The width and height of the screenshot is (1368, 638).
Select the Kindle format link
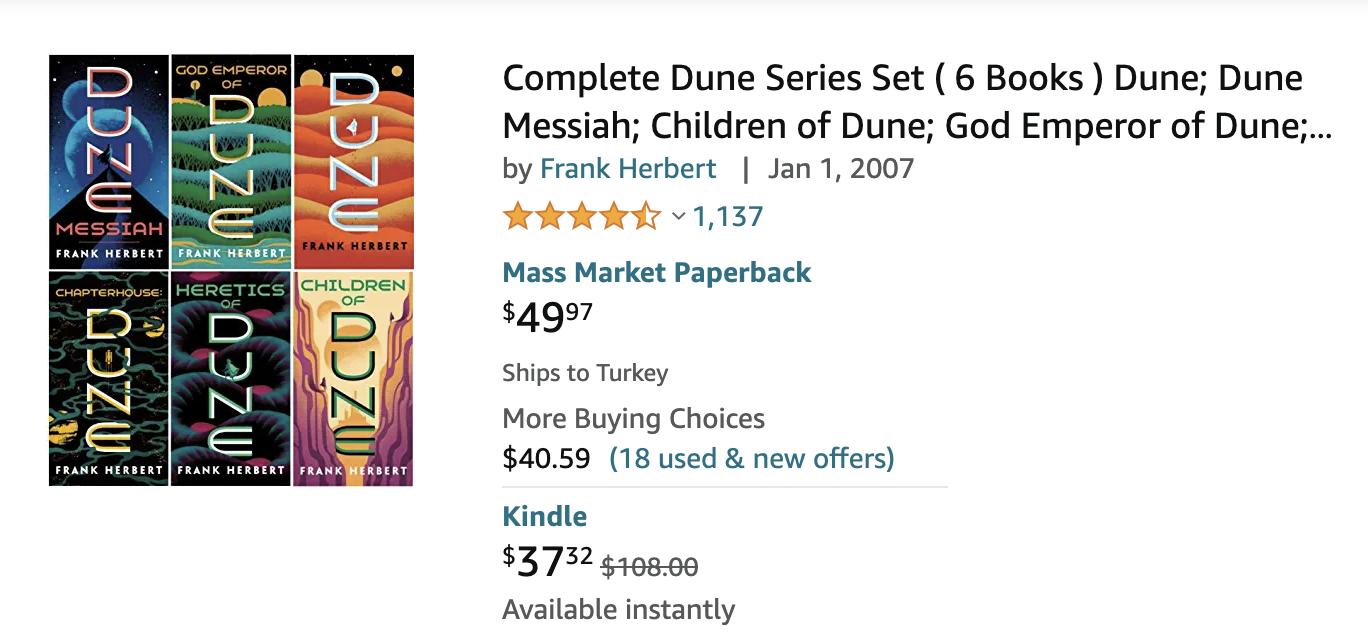(544, 516)
